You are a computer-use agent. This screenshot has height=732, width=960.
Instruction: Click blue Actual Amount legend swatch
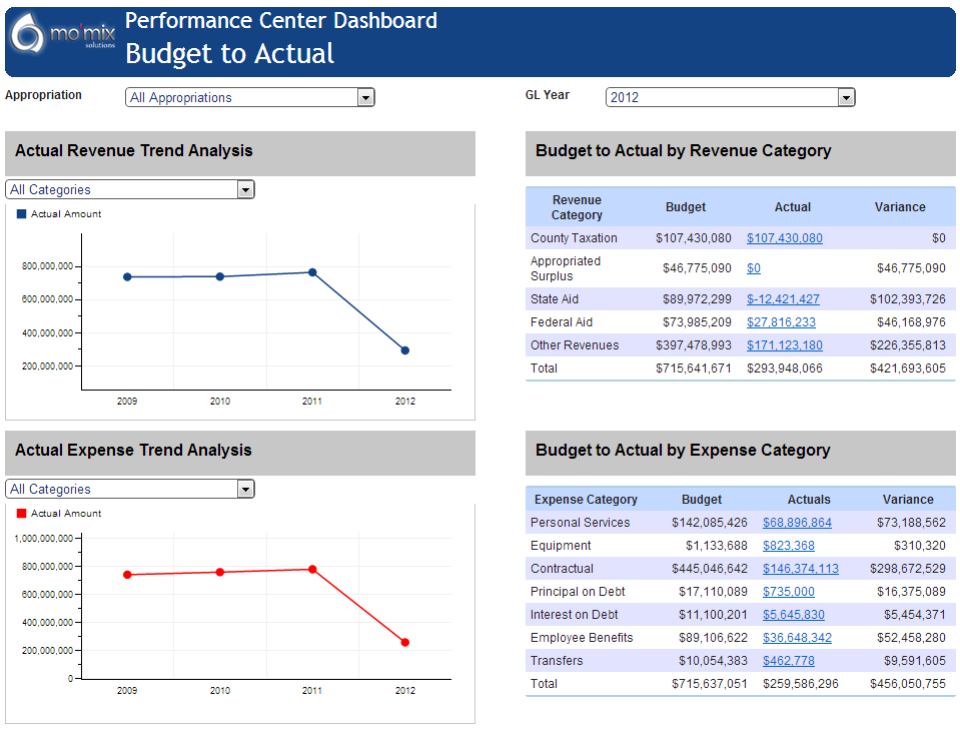coord(21,214)
